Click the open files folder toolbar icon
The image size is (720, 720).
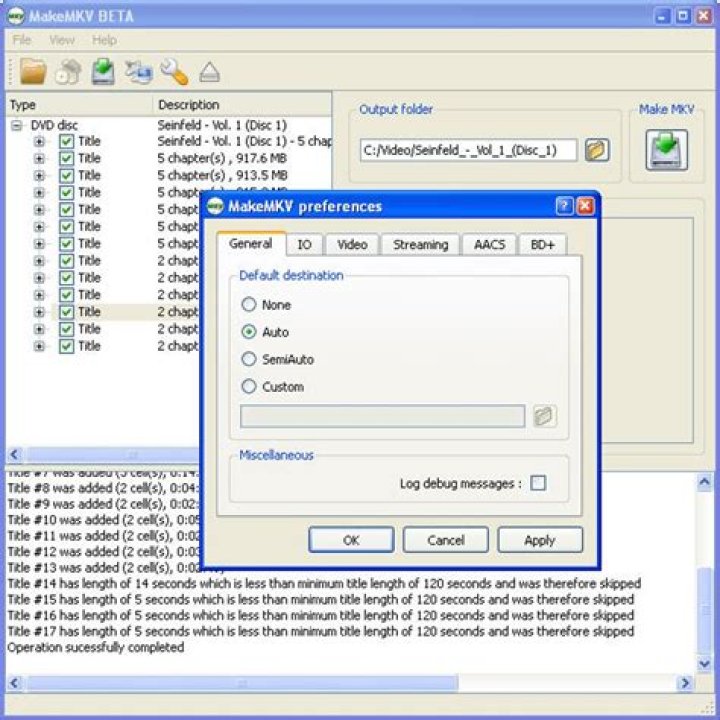33,72
